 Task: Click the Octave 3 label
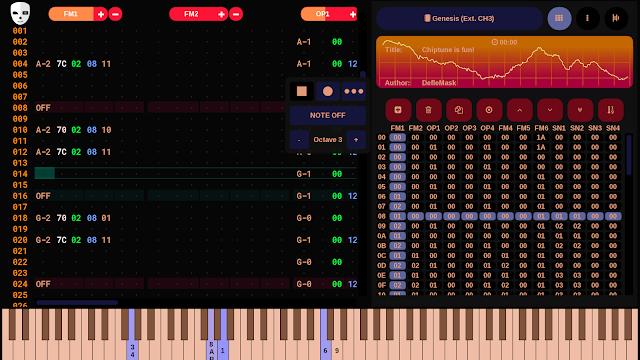pyautogui.click(x=328, y=140)
